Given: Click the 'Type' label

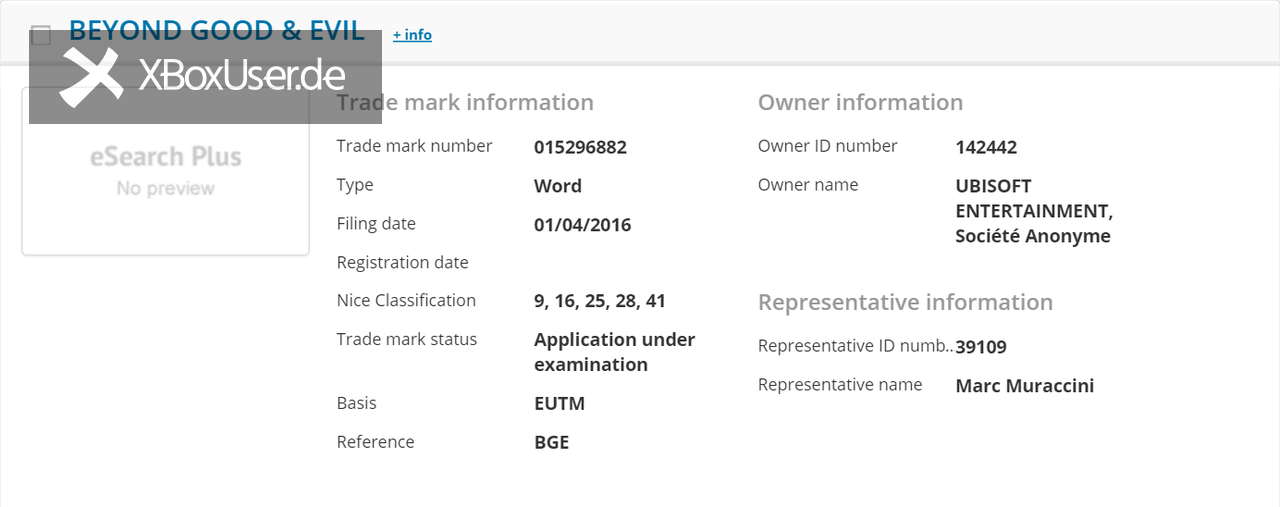Looking at the screenshot, I should [355, 186].
